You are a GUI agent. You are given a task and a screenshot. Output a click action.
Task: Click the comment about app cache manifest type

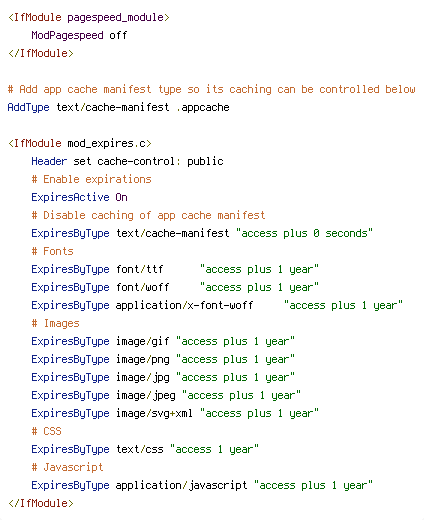click(x=211, y=89)
